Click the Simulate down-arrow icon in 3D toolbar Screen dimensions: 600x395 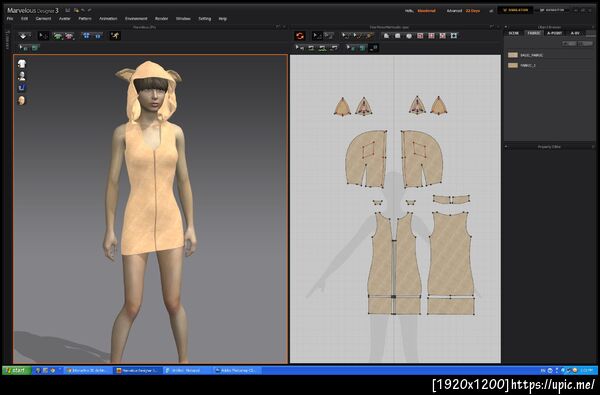click(x=24, y=36)
